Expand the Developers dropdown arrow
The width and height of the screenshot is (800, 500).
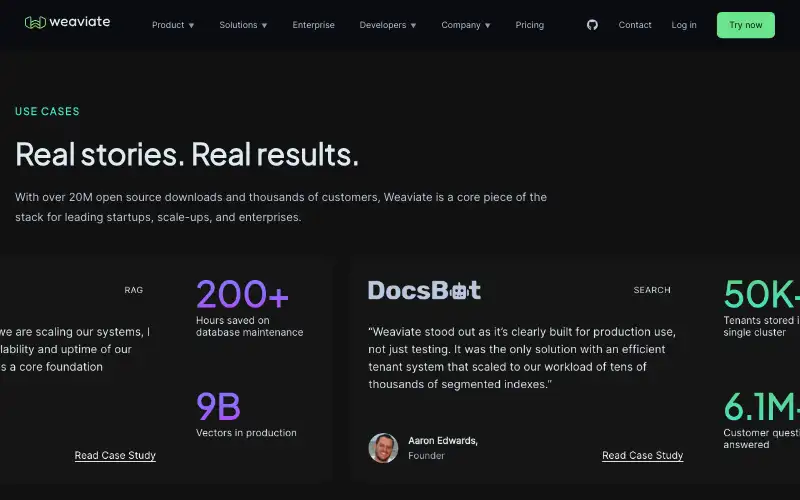[413, 25]
